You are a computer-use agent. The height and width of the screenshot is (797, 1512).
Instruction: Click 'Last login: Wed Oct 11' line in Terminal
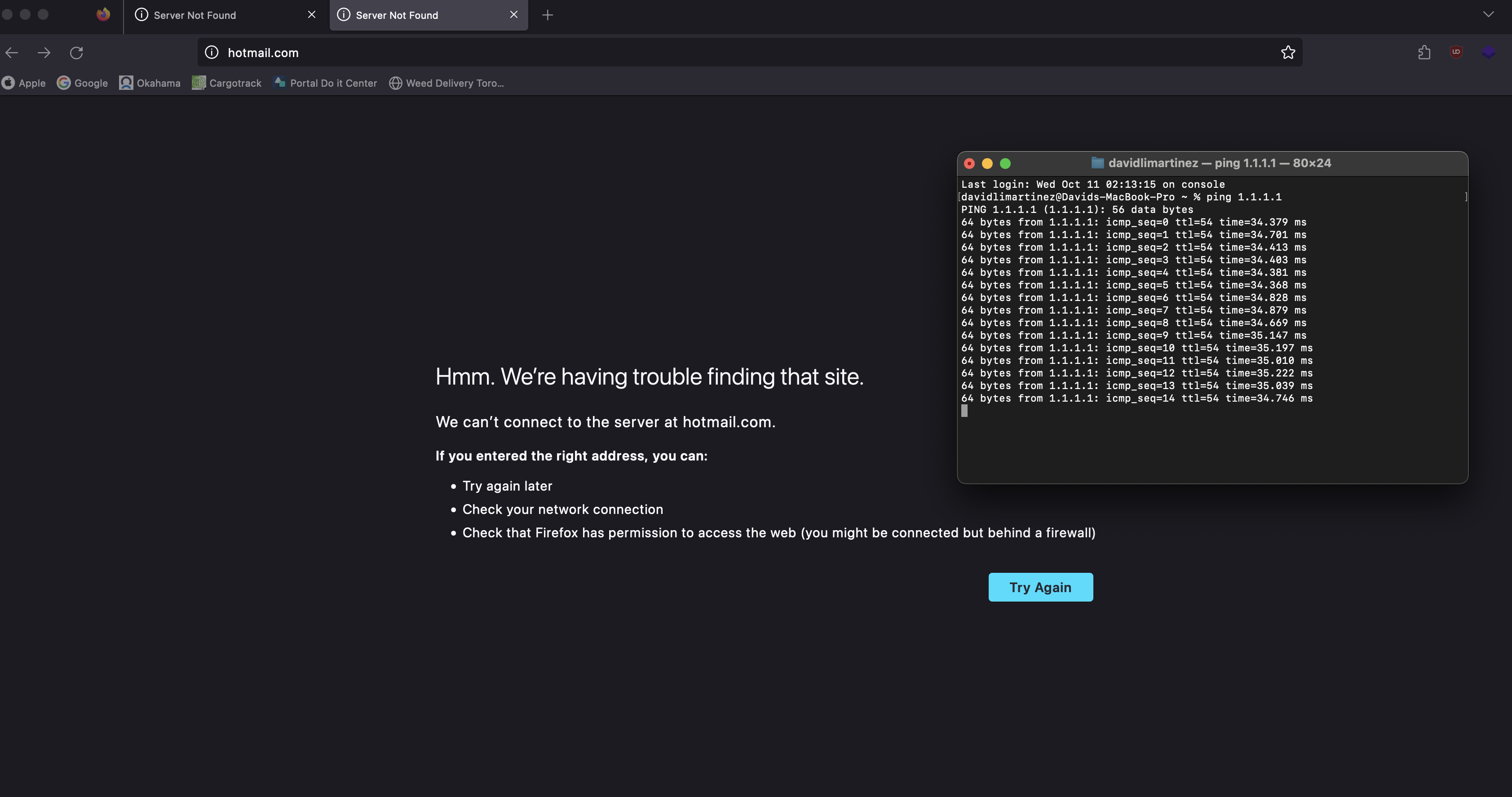pyautogui.click(x=1093, y=184)
